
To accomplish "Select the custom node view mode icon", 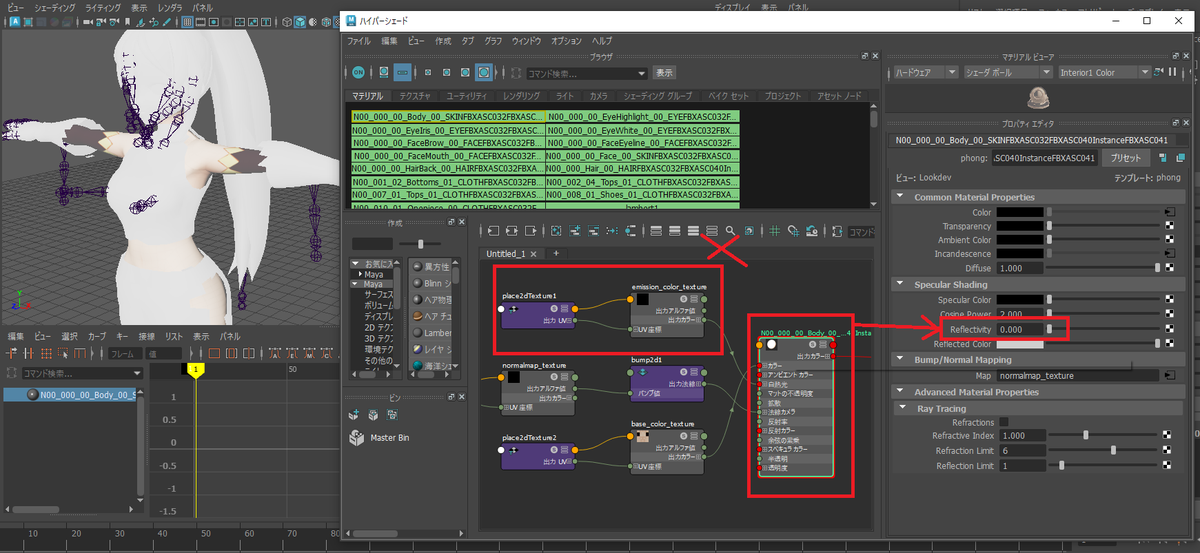I will click(712, 231).
